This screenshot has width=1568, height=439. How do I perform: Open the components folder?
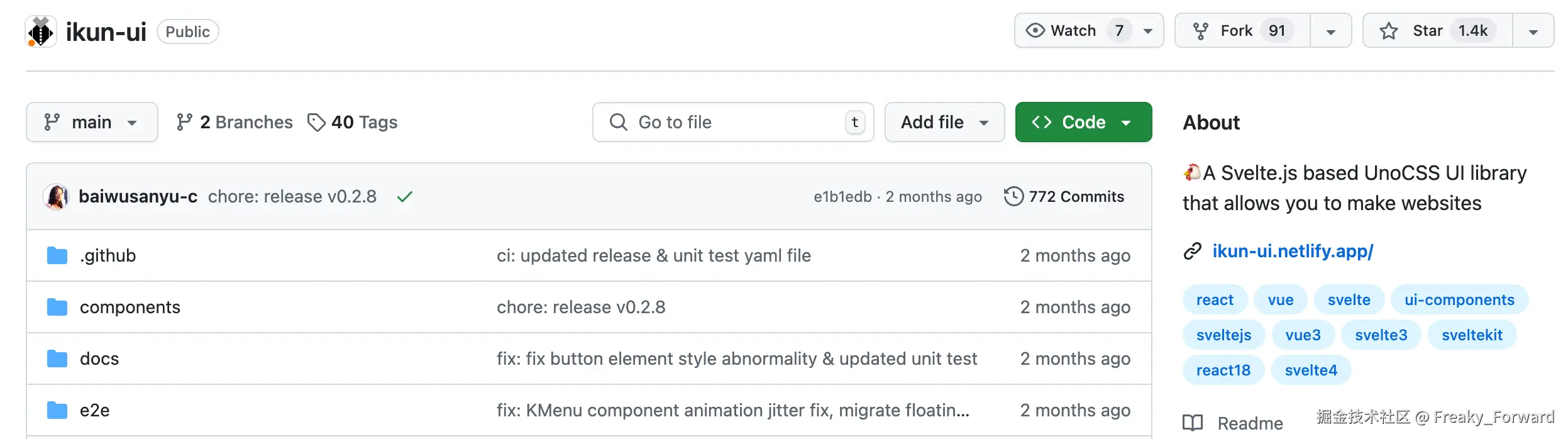point(130,307)
